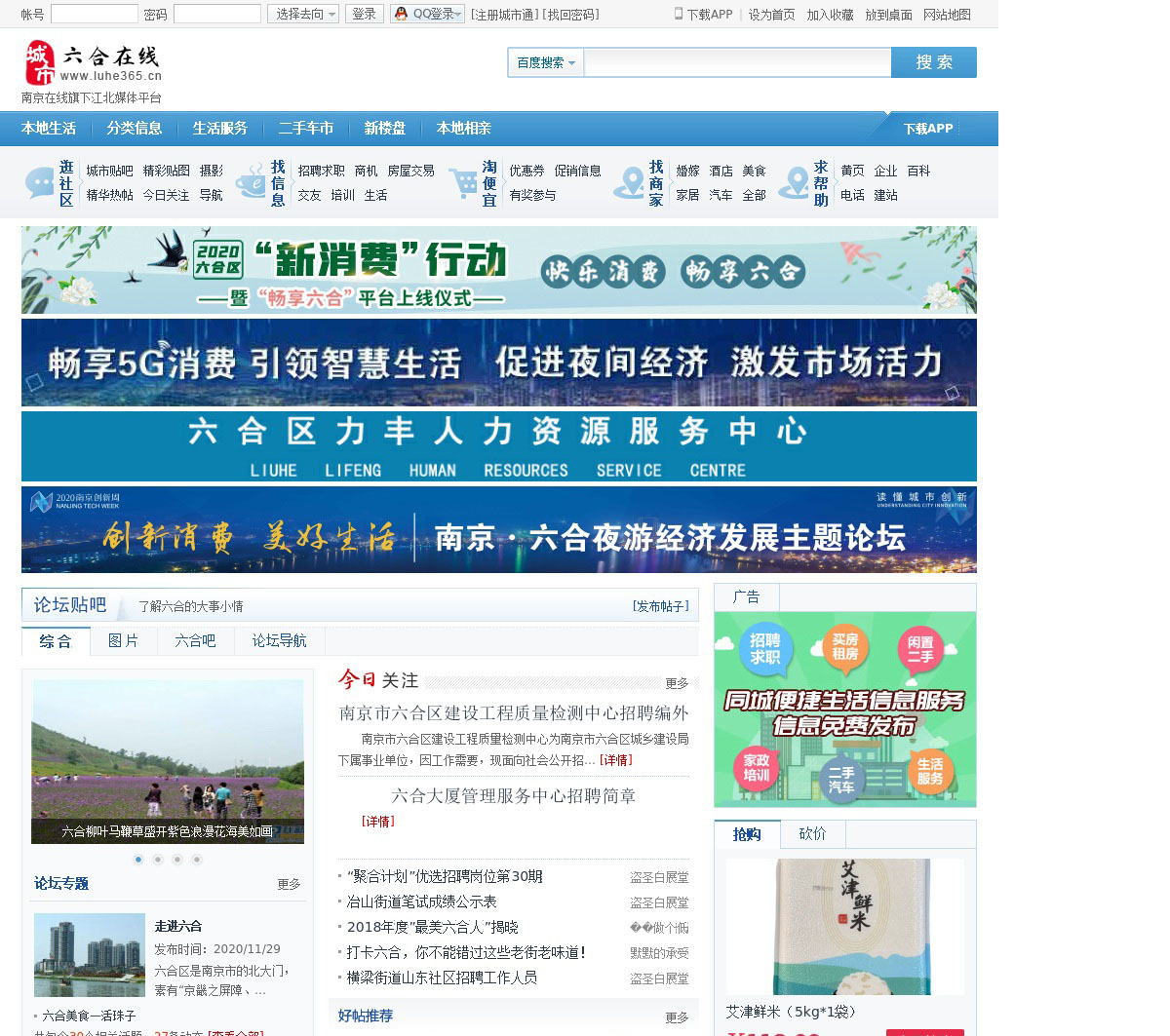Click the shopping cart icon beside 淘便宜
Image resolution: width=1170 pixels, height=1036 pixels.
(463, 182)
